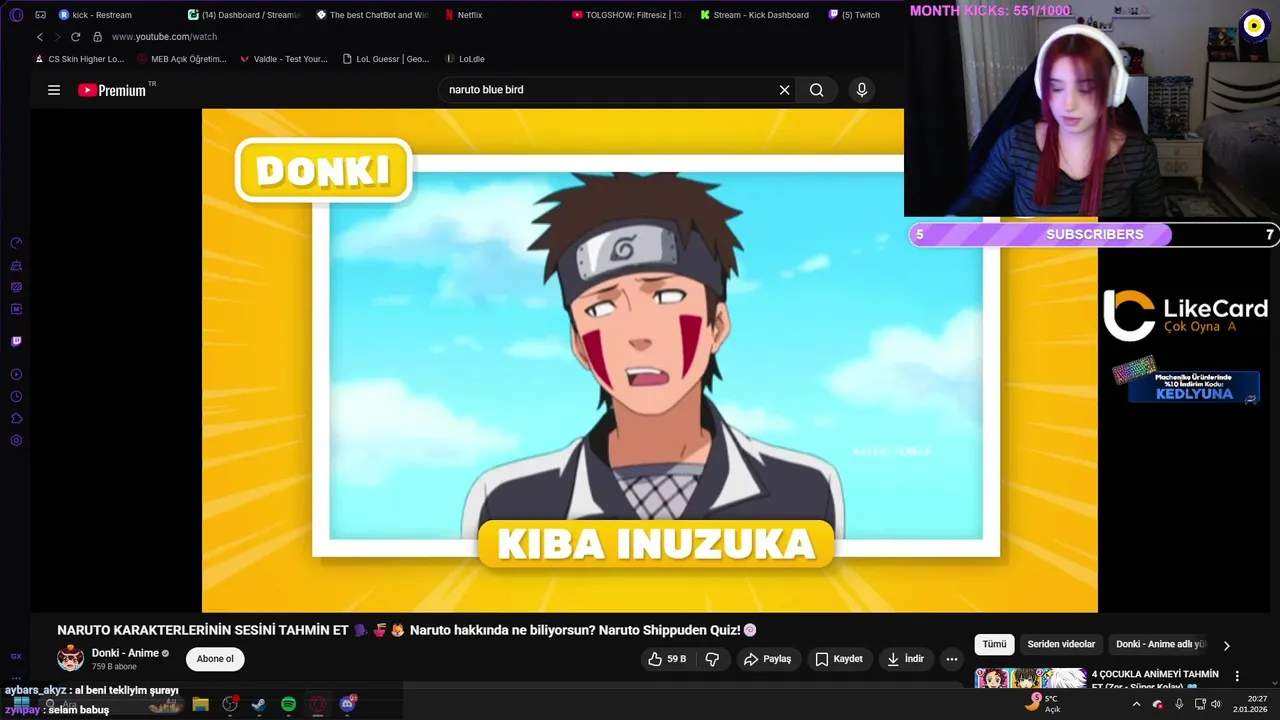The height and width of the screenshot is (720, 1280).
Task: Open the settings gear in Opera sidebar
Action: point(16,441)
